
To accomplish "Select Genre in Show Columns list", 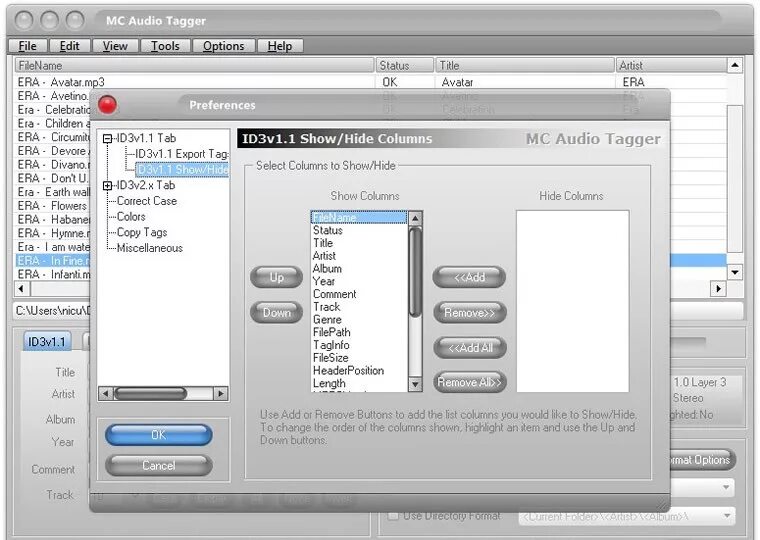I will (359, 319).
